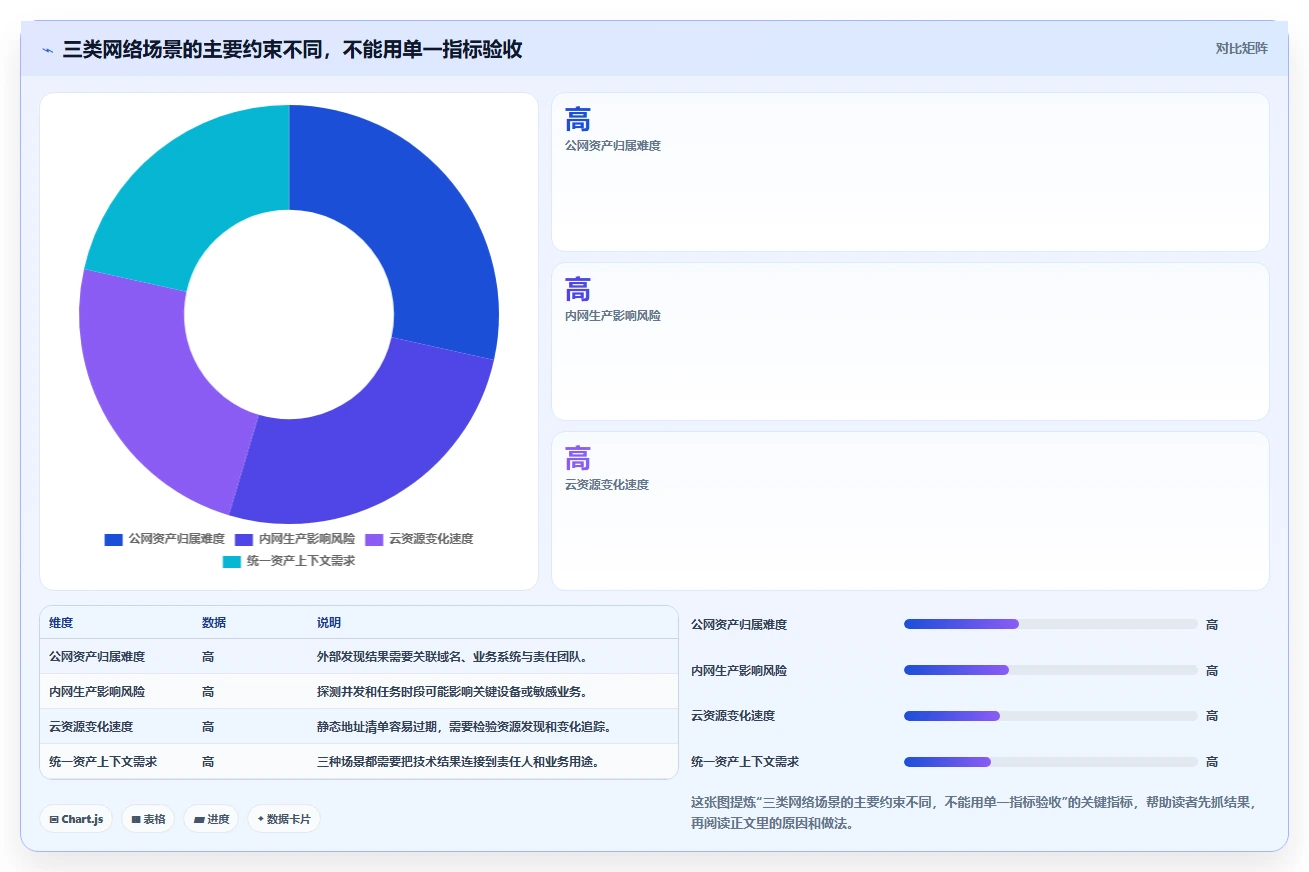The image size is (1309, 872).
Task: Click the 进度 tag button
Action: tap(211, 819)
